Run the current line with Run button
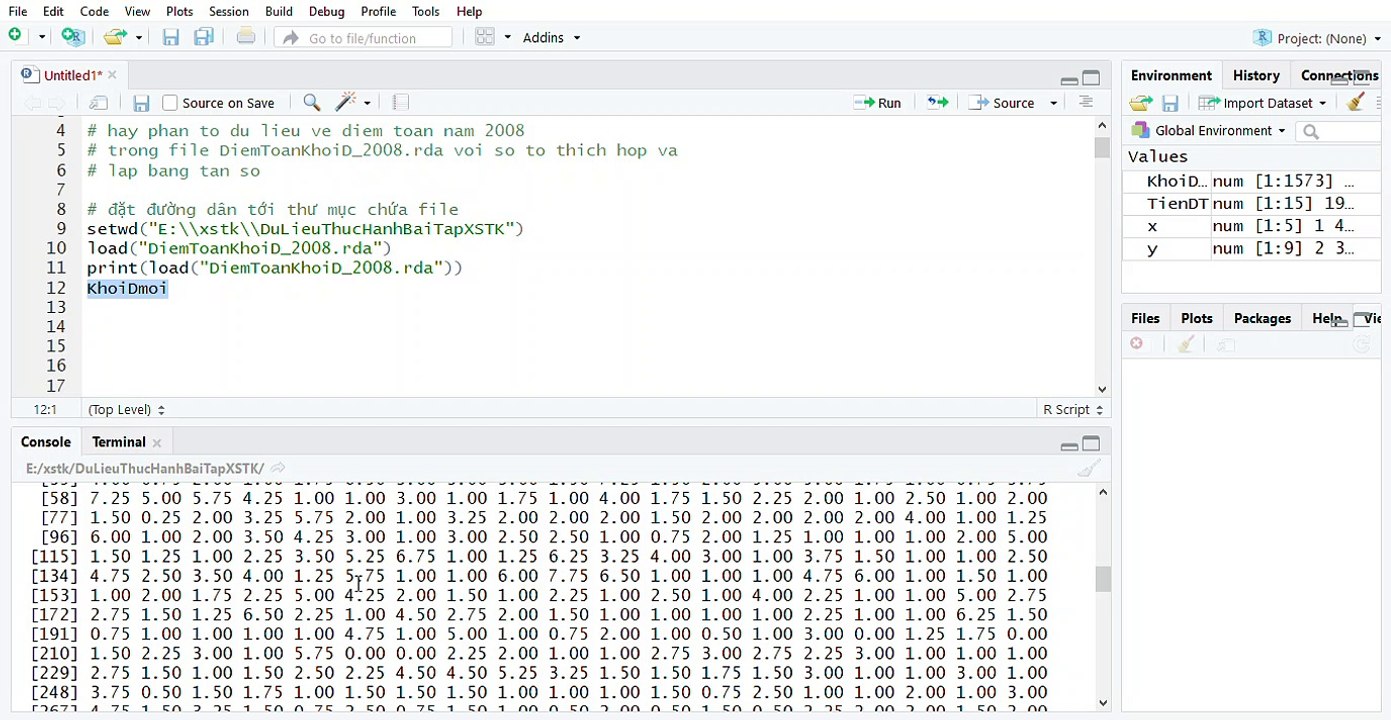Viewport: 1391px width, 720px height. [877, 103]
